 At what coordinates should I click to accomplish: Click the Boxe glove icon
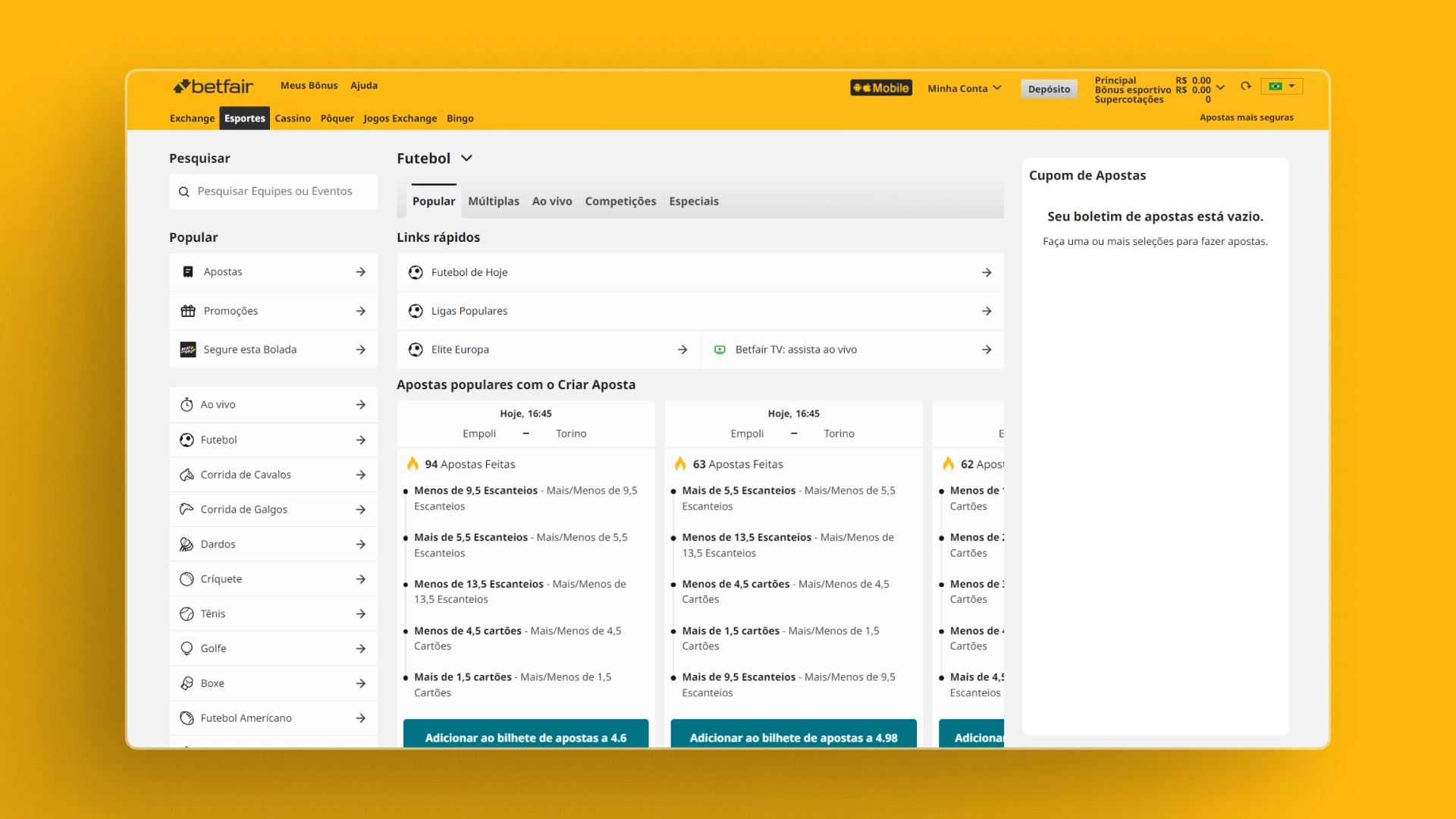[187, 683]
